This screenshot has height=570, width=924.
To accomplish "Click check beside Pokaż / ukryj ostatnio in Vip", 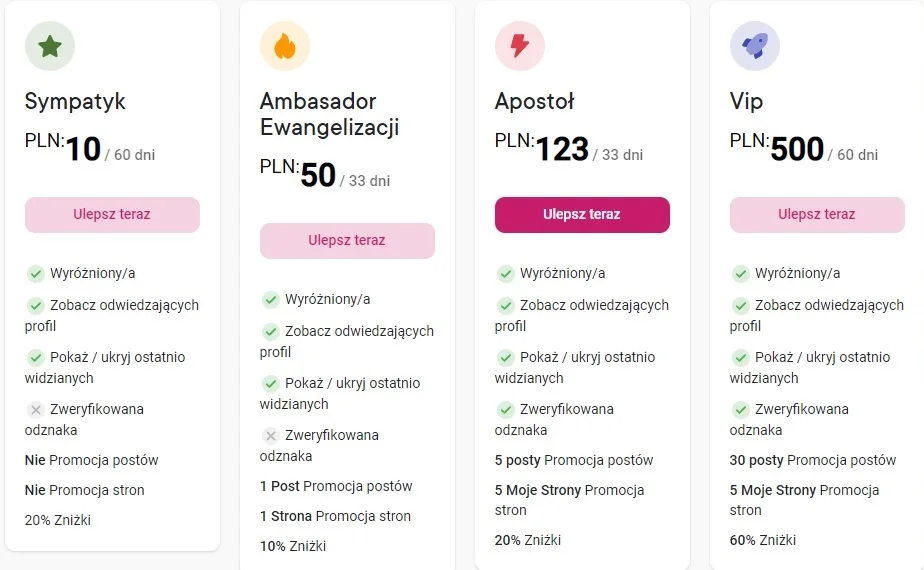I will (741, 357).
